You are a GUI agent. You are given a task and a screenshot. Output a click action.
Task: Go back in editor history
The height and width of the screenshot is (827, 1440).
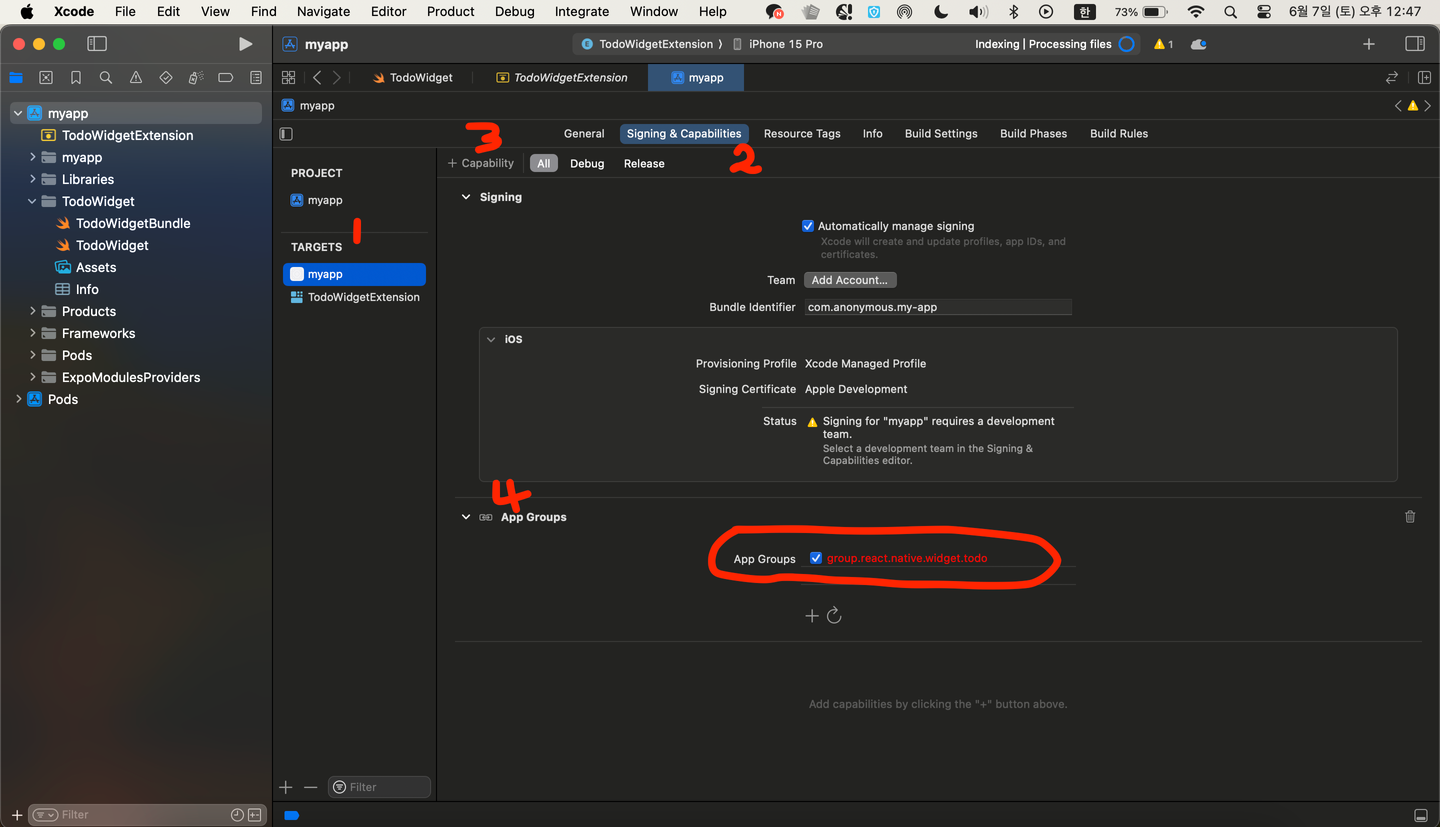point(317,77)
